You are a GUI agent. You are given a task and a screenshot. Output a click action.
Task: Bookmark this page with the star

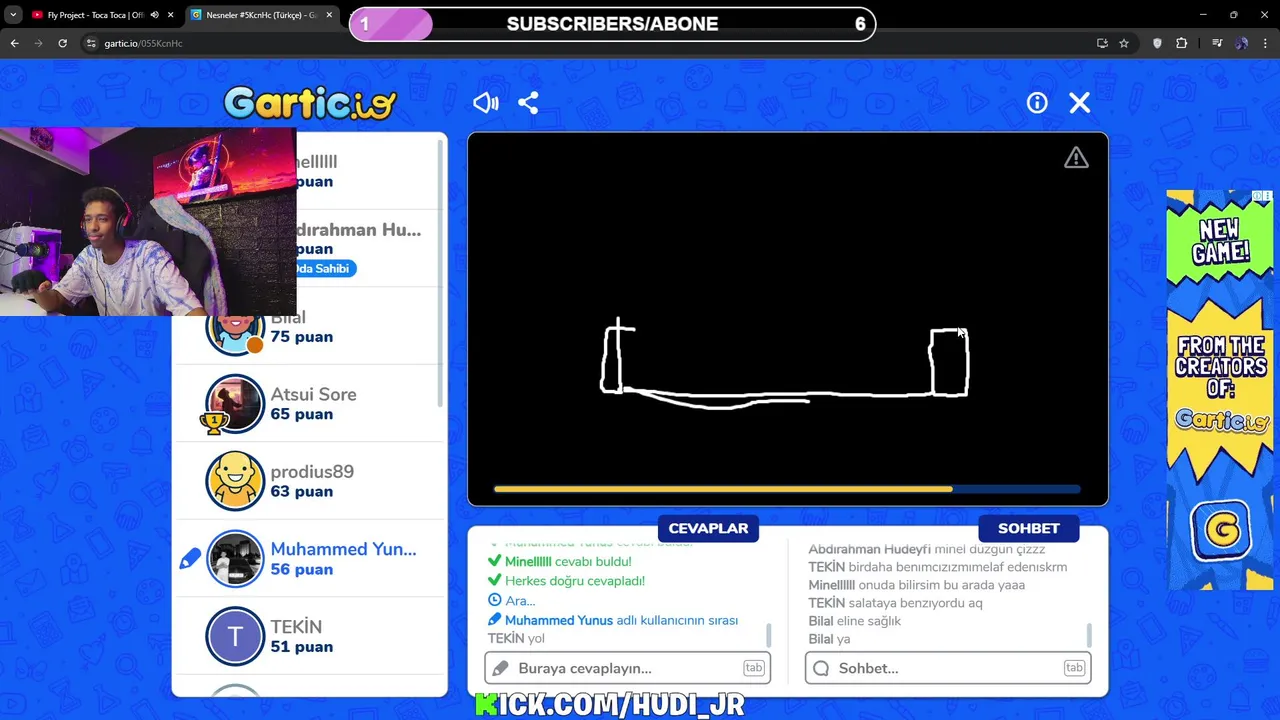pos(1124,43)
